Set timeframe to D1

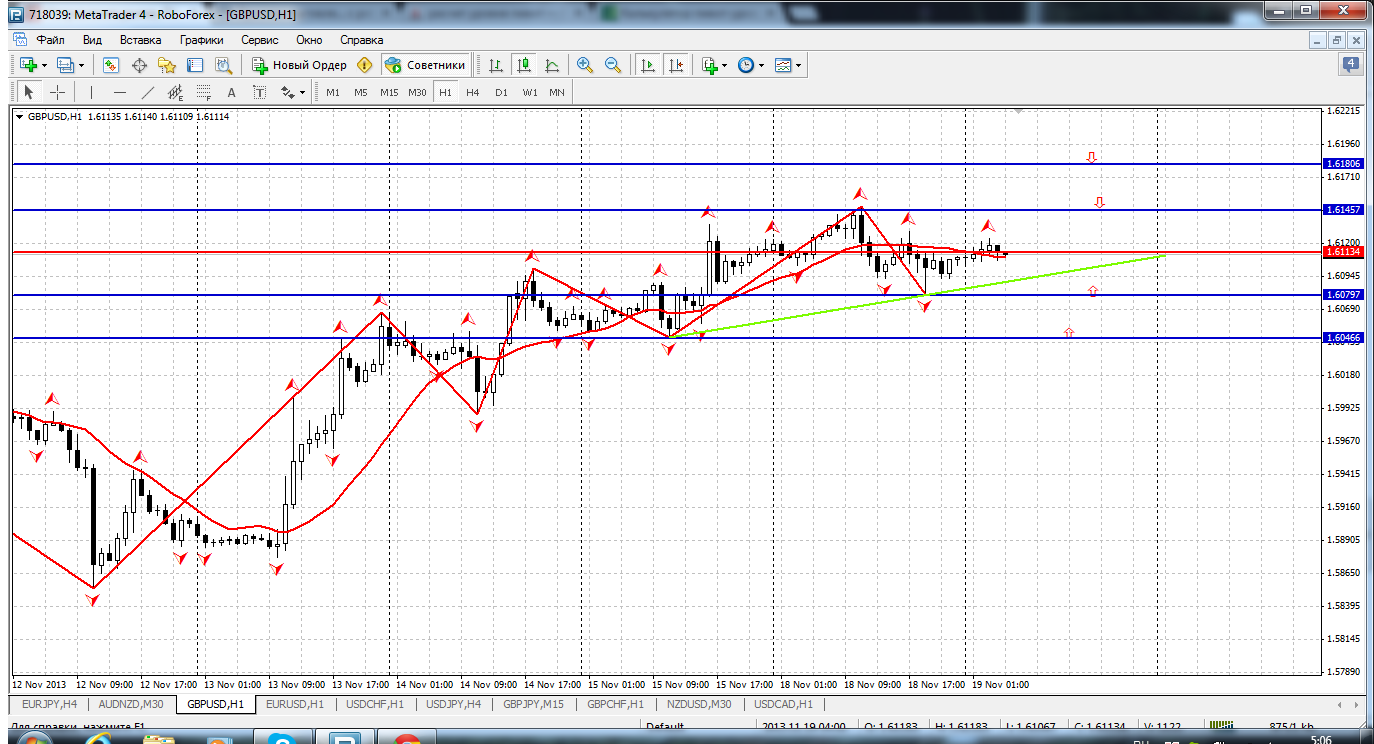click(501, 92)
